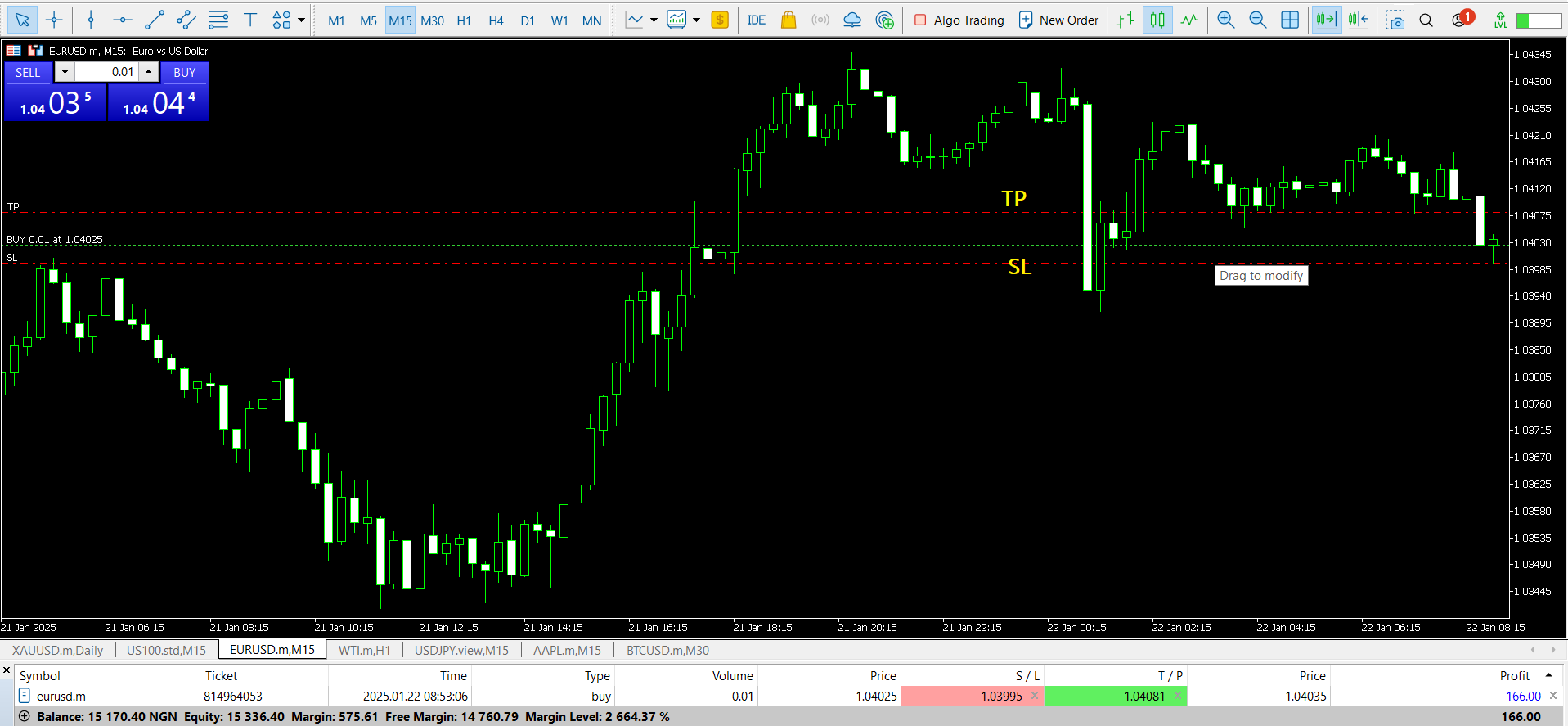The height and width of the screenshot is (726, 1568).
Task: Enable bar chart display mode
Action: [x=1126, y=20]
